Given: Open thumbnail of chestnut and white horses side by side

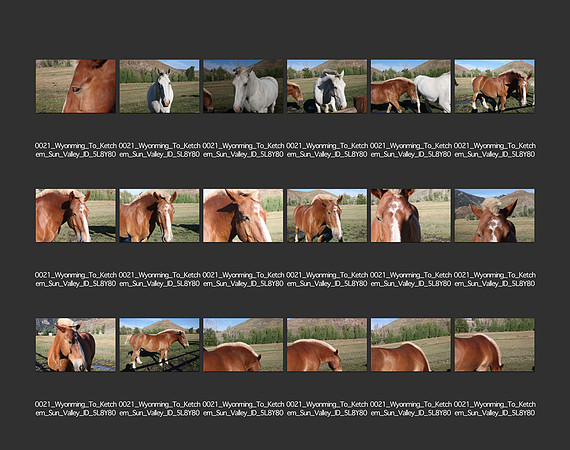Looking at the screenshot, I should pyautogui.click(x=411, y=86).
